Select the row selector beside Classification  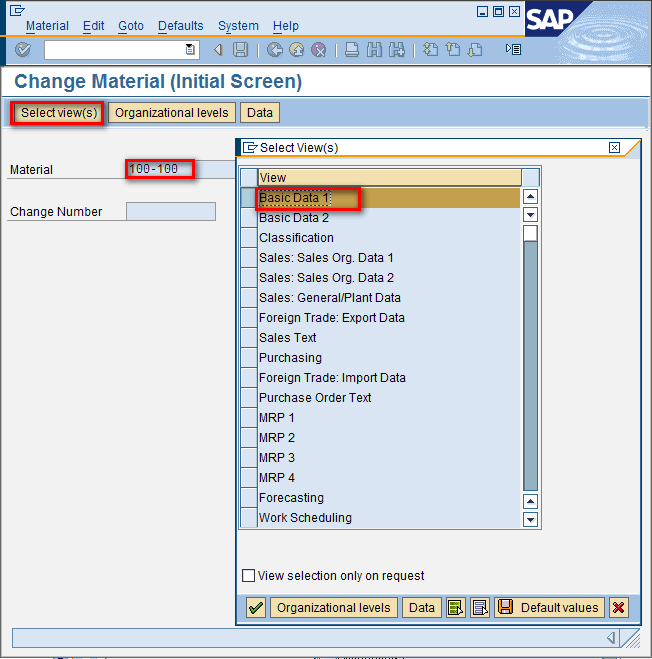tap(248, 238)
